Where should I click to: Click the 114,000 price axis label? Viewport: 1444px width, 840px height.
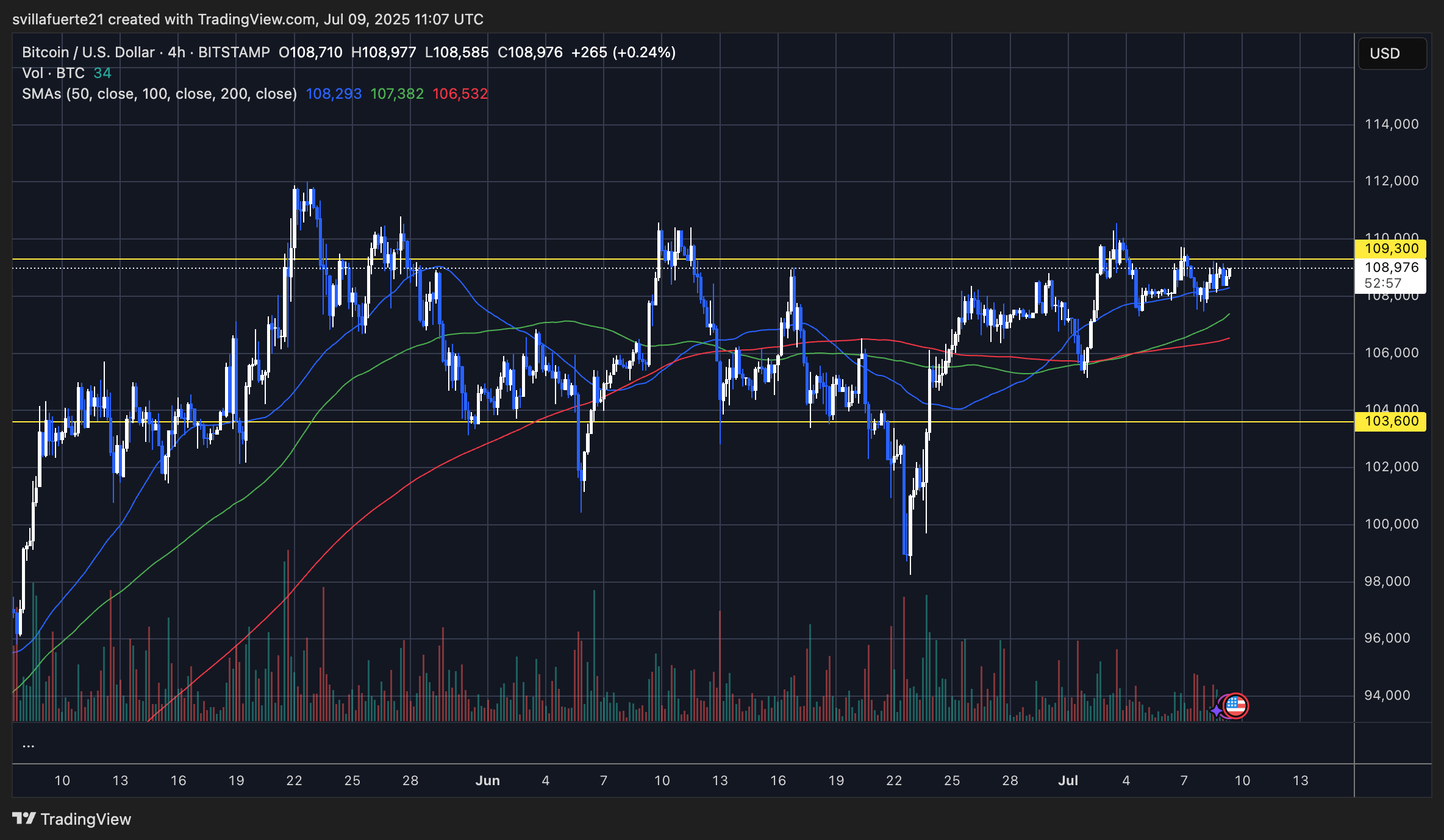(1392, 124)
